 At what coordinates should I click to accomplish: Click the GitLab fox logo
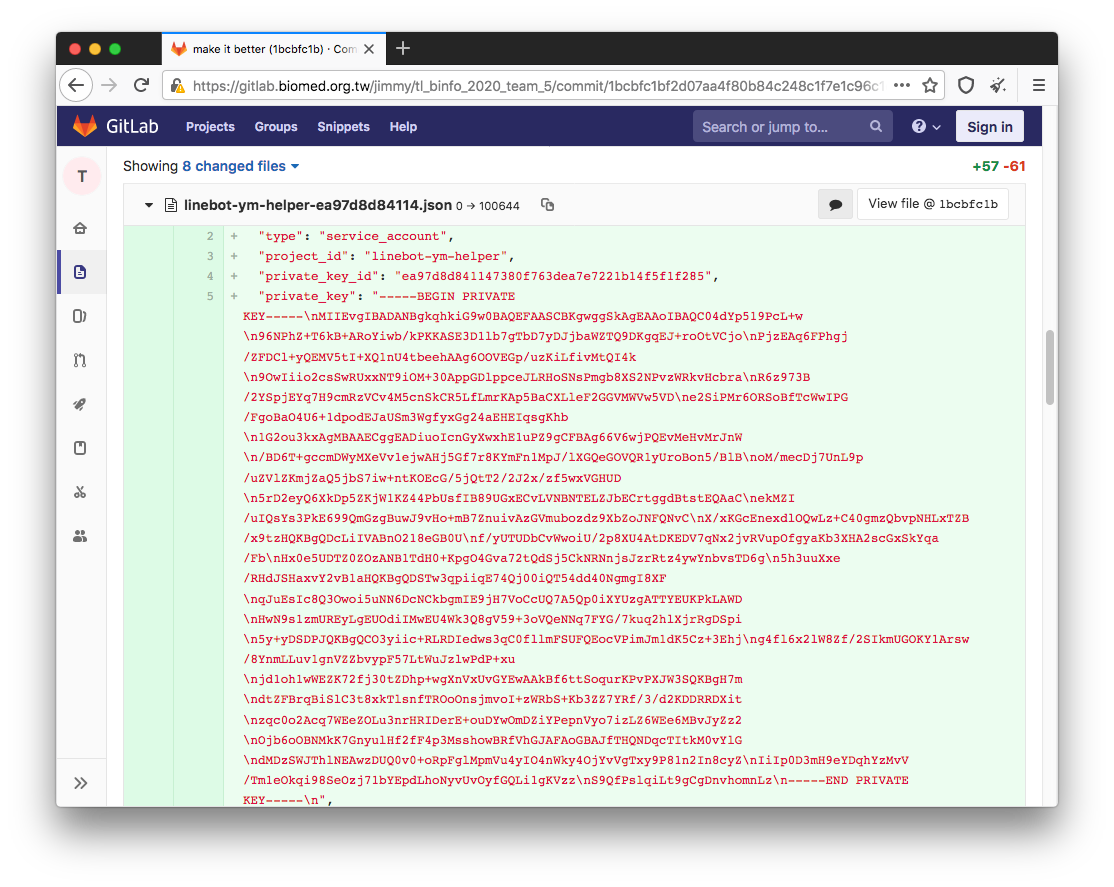pos(85,127)
